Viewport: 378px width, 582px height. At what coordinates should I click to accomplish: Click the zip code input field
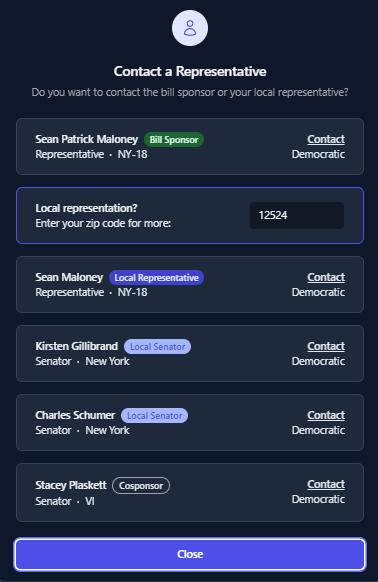coord(297,215)
